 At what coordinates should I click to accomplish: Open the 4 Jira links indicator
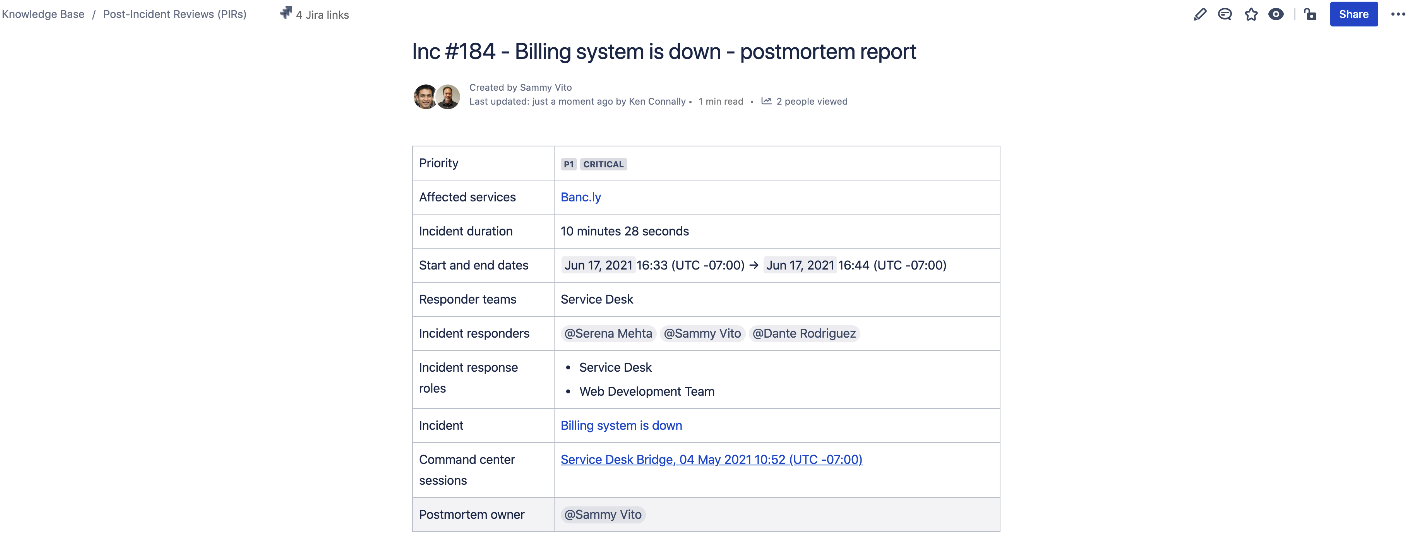[x=314, y=15]
